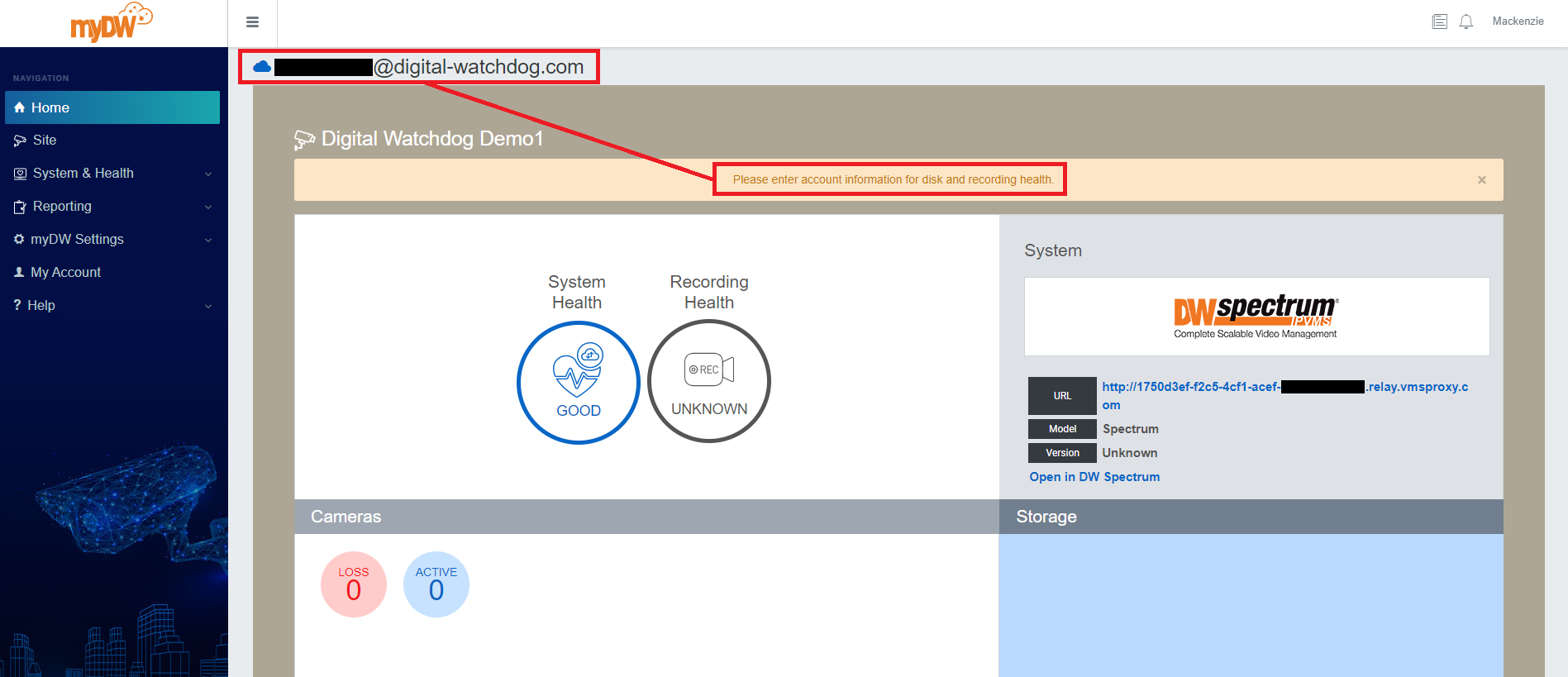The height and width of the screenshot is (677, 1568).
Task: Open My Account page
Action: coord(112,273)
